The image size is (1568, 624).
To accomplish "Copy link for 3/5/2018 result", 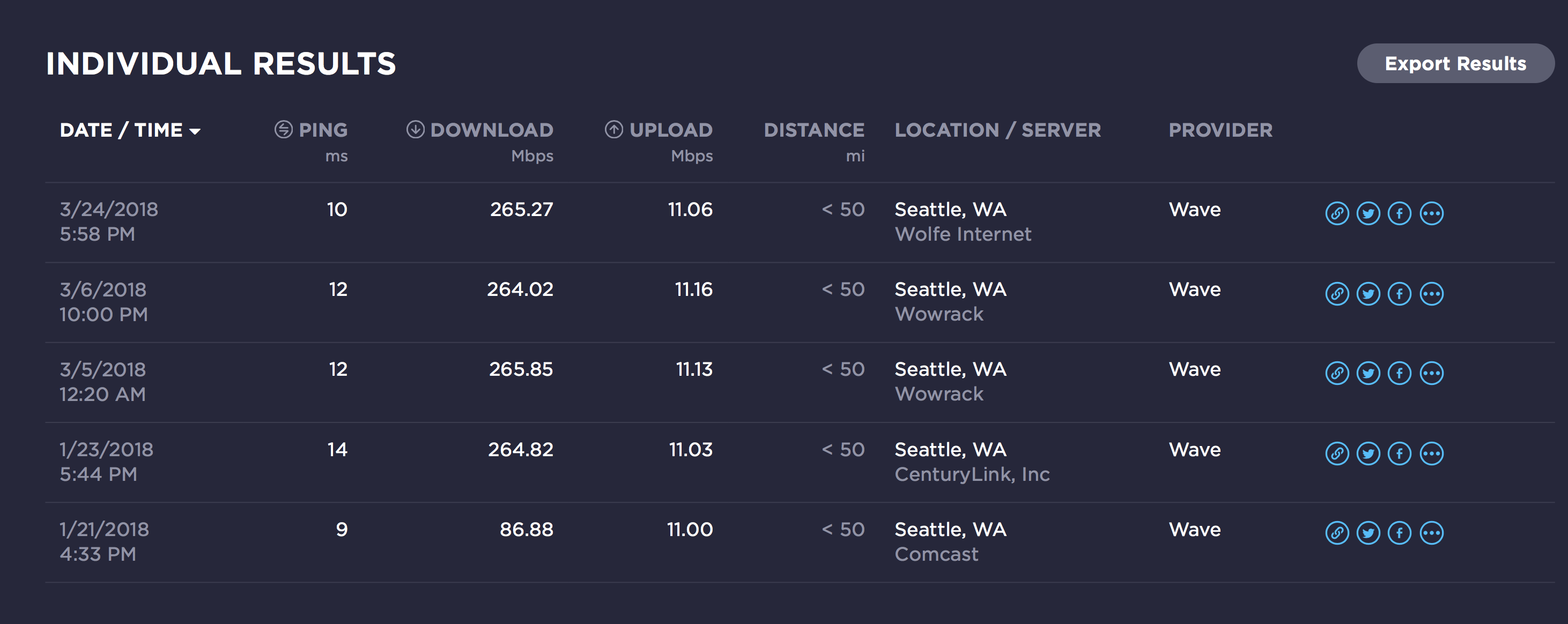I will coord(1337,373).
